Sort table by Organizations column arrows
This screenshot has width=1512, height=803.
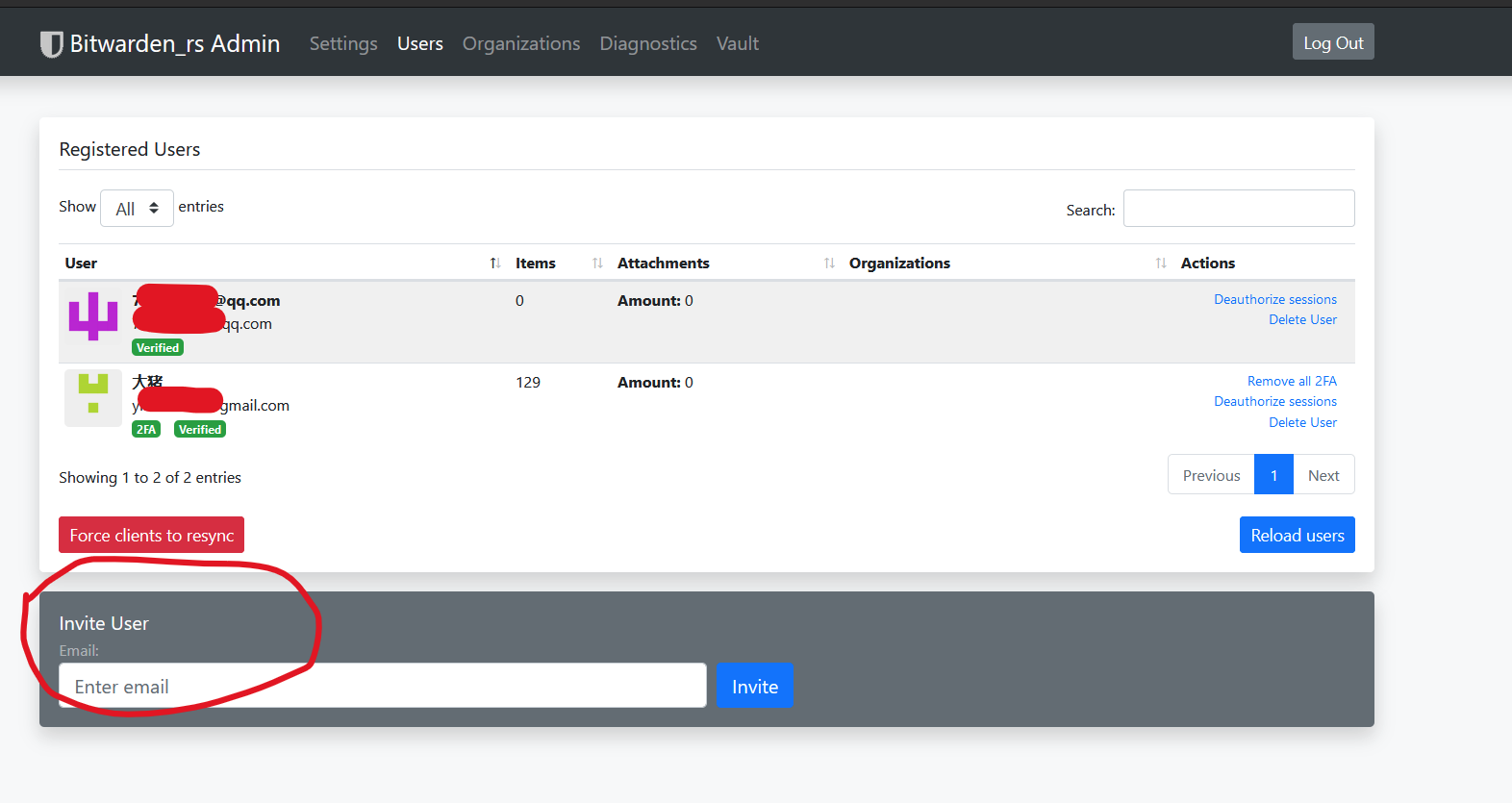pyautogui.click(x=1161, y=263)
